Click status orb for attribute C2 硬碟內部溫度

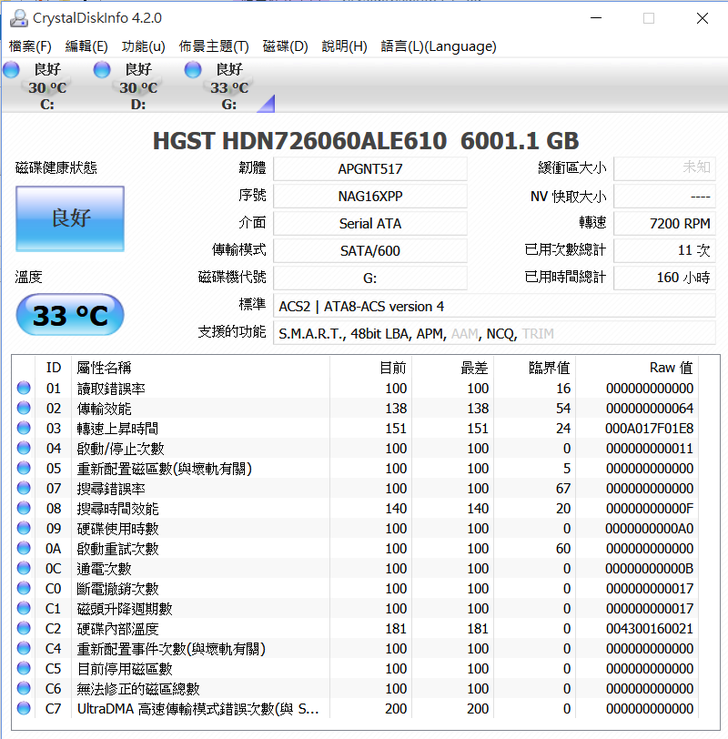click(24, 629)
